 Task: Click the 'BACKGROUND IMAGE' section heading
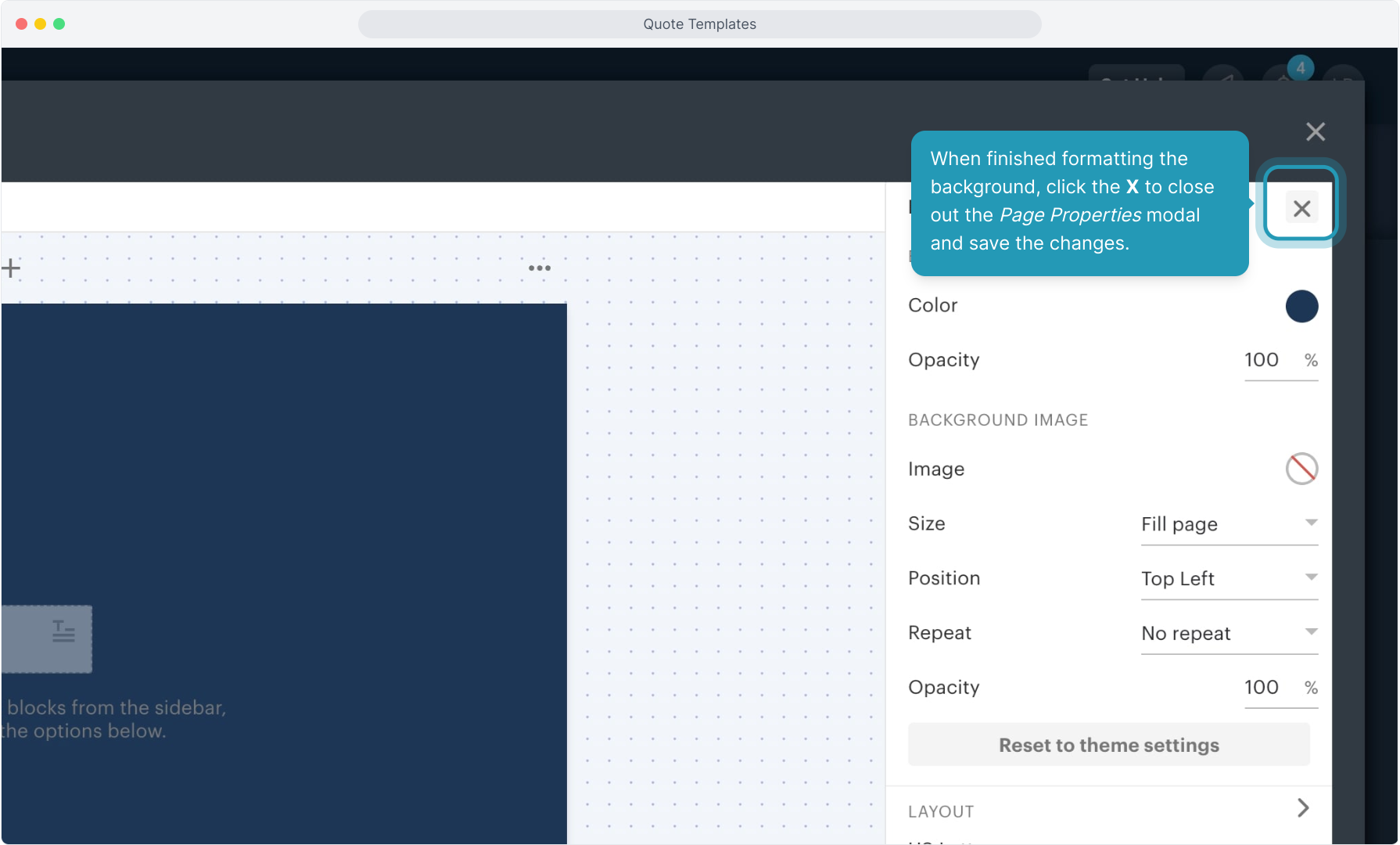tap(998, 420)
